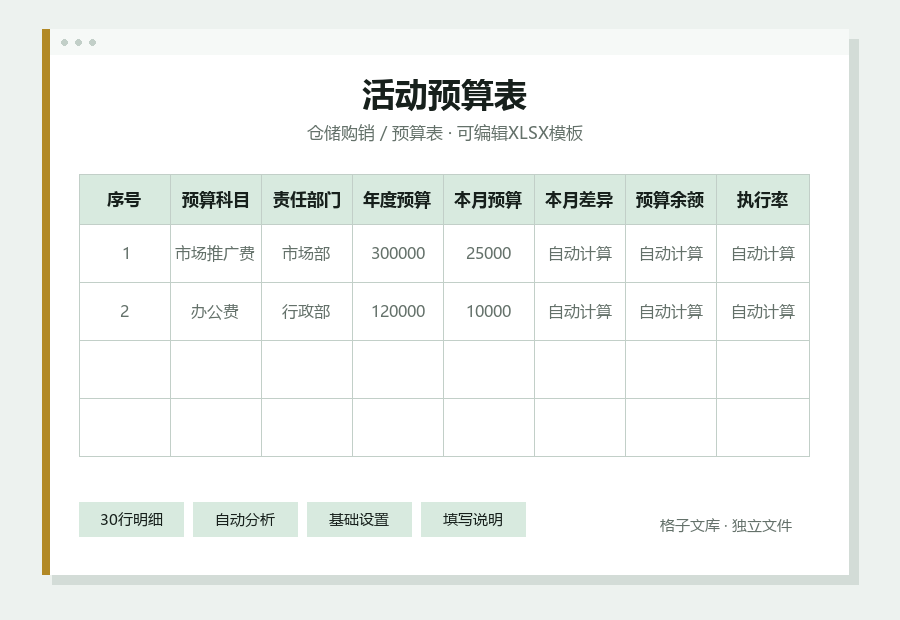Select the 市场部 department cell
This screenshot has width=900, height=620.
click(x=307, y=253)
